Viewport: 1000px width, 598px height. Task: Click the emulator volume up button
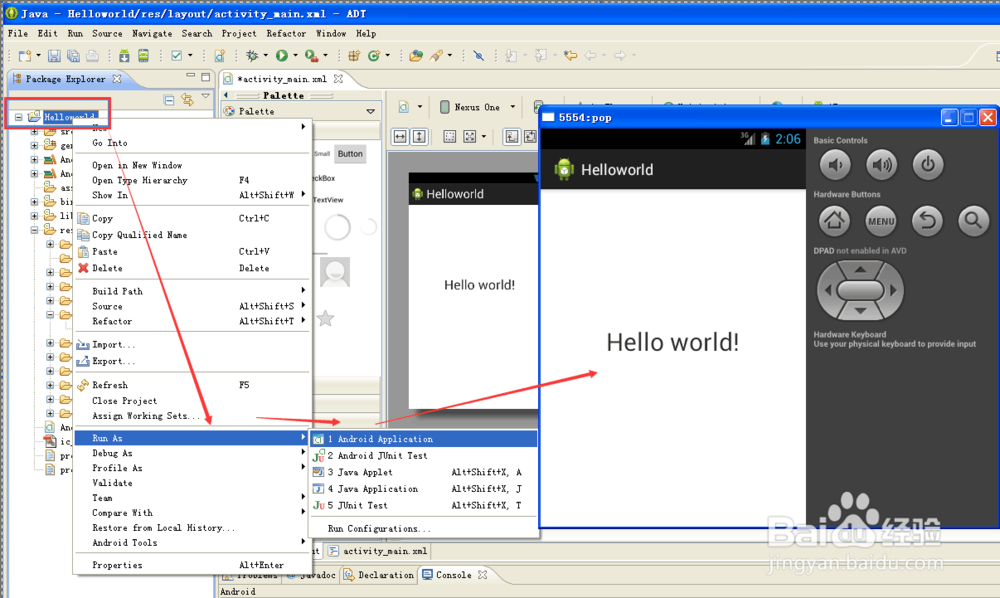[x=881, y=165]
